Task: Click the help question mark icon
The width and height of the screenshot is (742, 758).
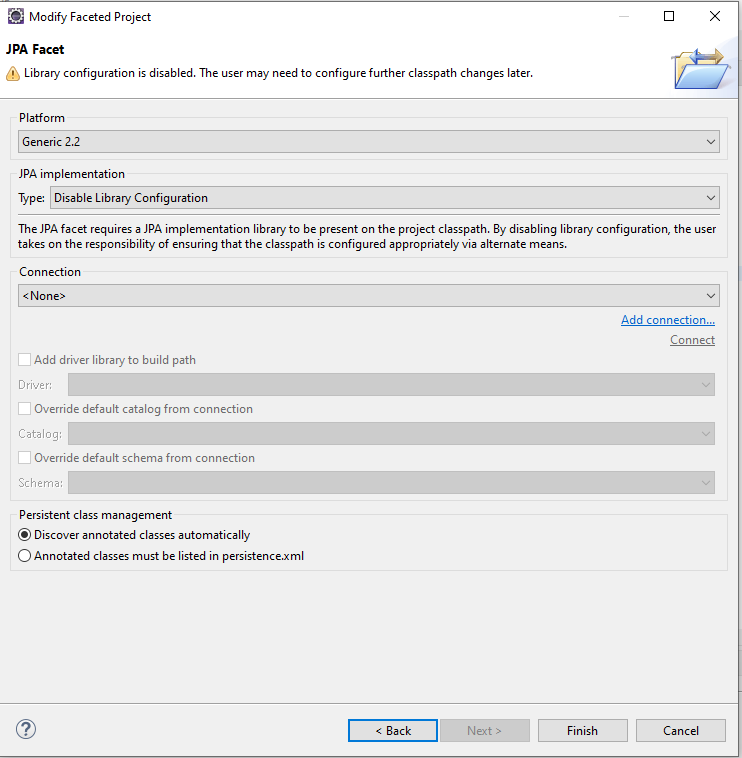Action: [x=26, y=730]
